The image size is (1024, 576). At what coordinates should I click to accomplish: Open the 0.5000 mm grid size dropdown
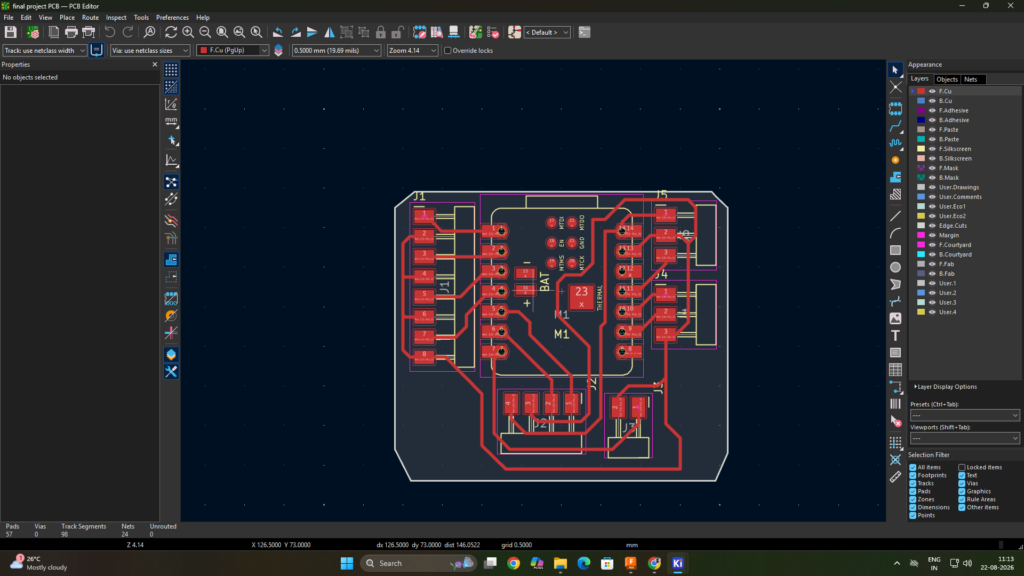pos(336,50)
